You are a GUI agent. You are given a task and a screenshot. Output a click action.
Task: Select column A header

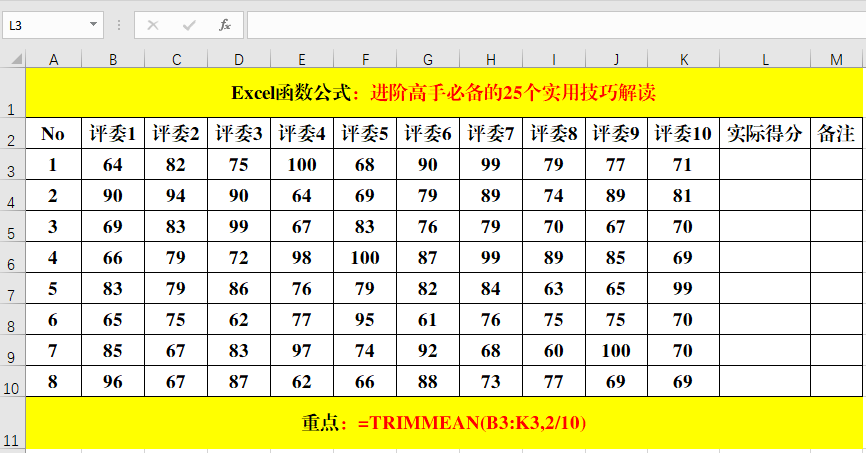[54, 59]
